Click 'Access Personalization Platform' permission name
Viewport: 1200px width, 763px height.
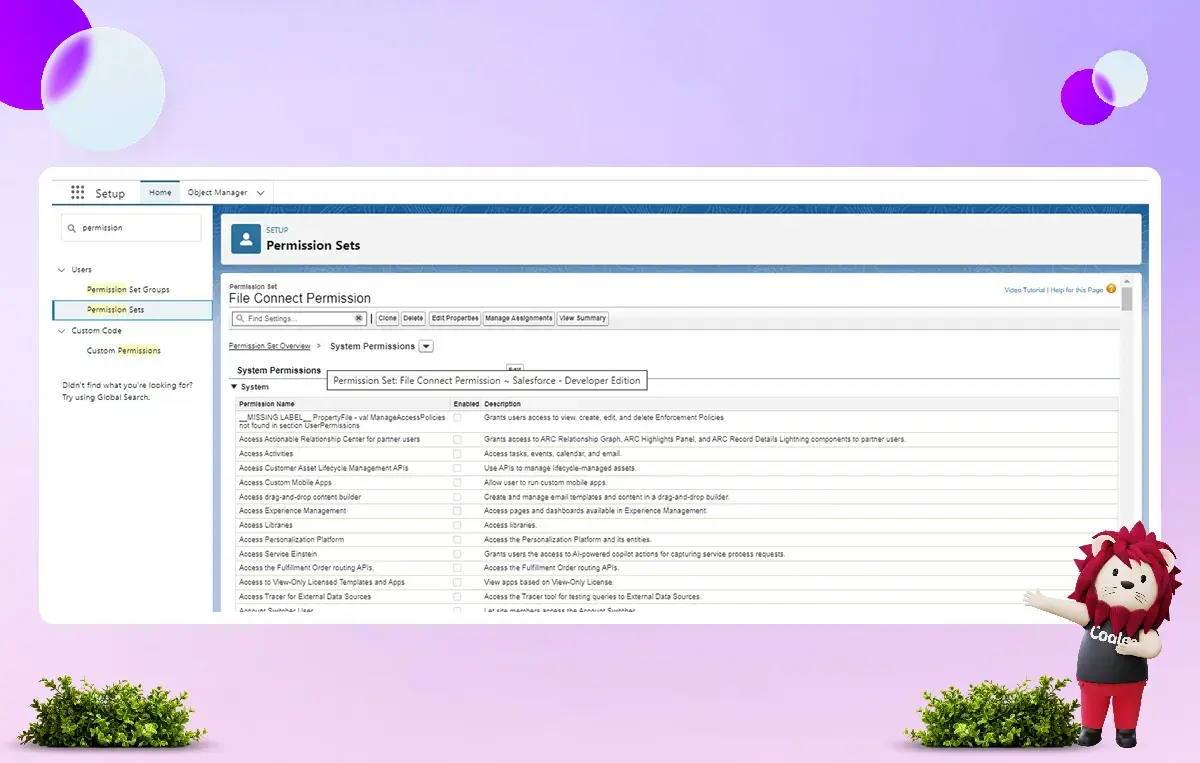tap(291, 540)
